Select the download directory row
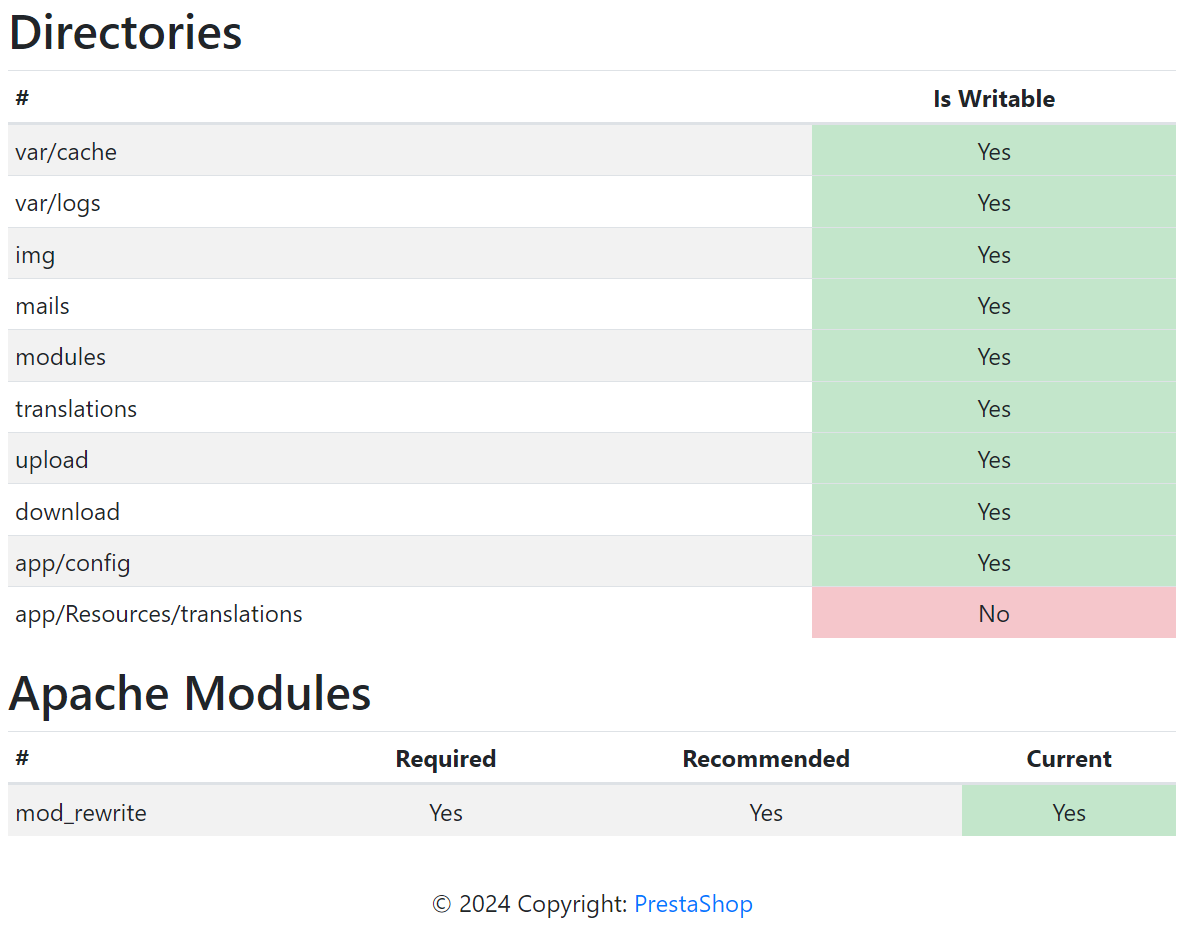 click(68, 512)
